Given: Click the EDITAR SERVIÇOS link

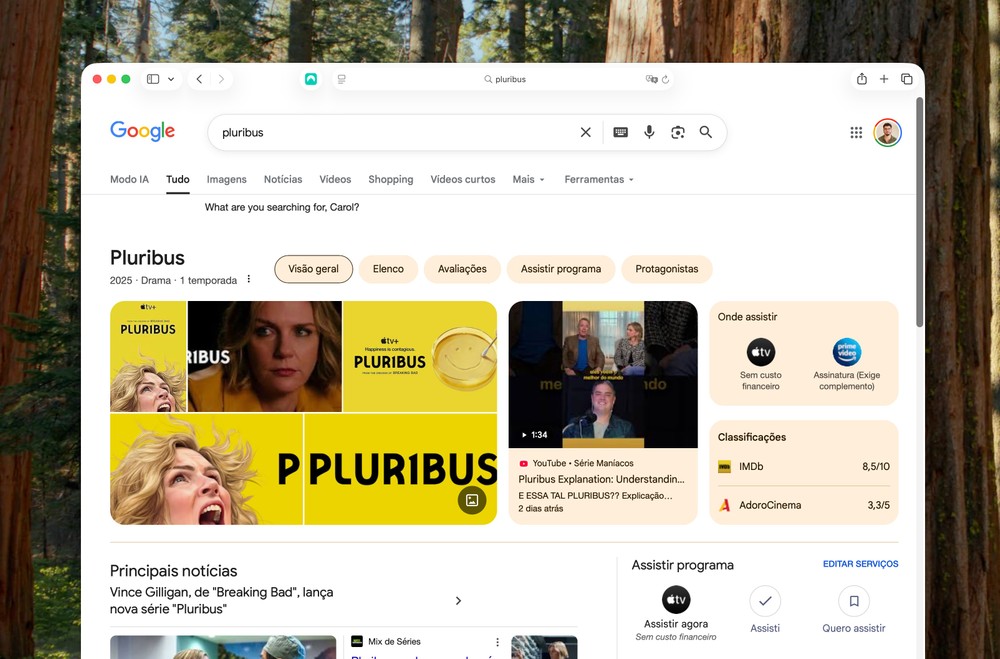Looking at the screenshot, I should [x=860, y=564].
